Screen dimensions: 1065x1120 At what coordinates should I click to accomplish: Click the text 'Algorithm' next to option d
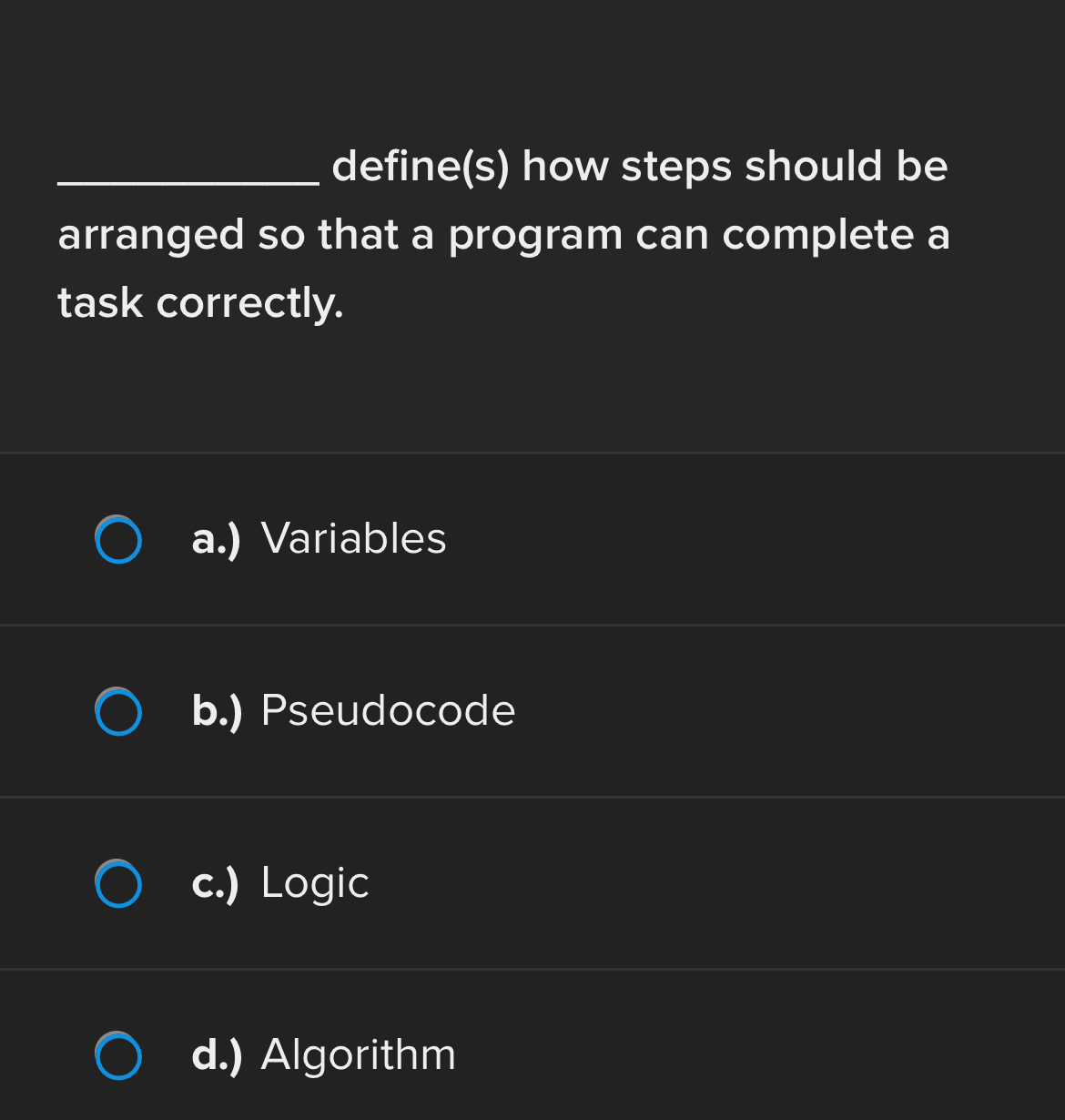click(x=358, y=1055)
